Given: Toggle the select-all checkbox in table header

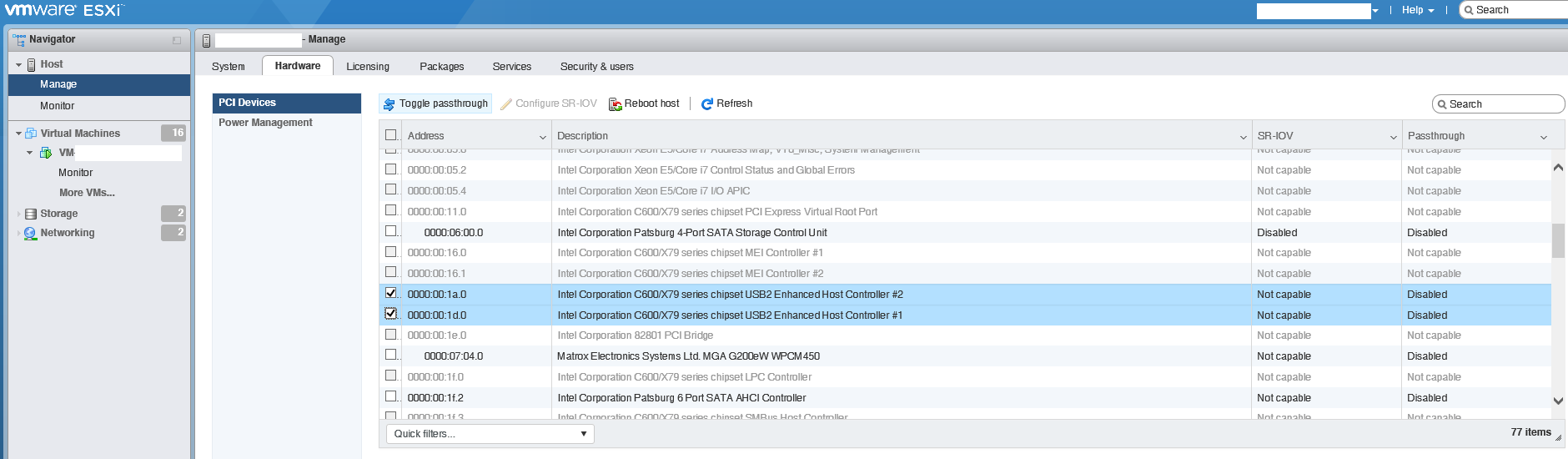Looking at the screenshot, I should coord(390,135).
